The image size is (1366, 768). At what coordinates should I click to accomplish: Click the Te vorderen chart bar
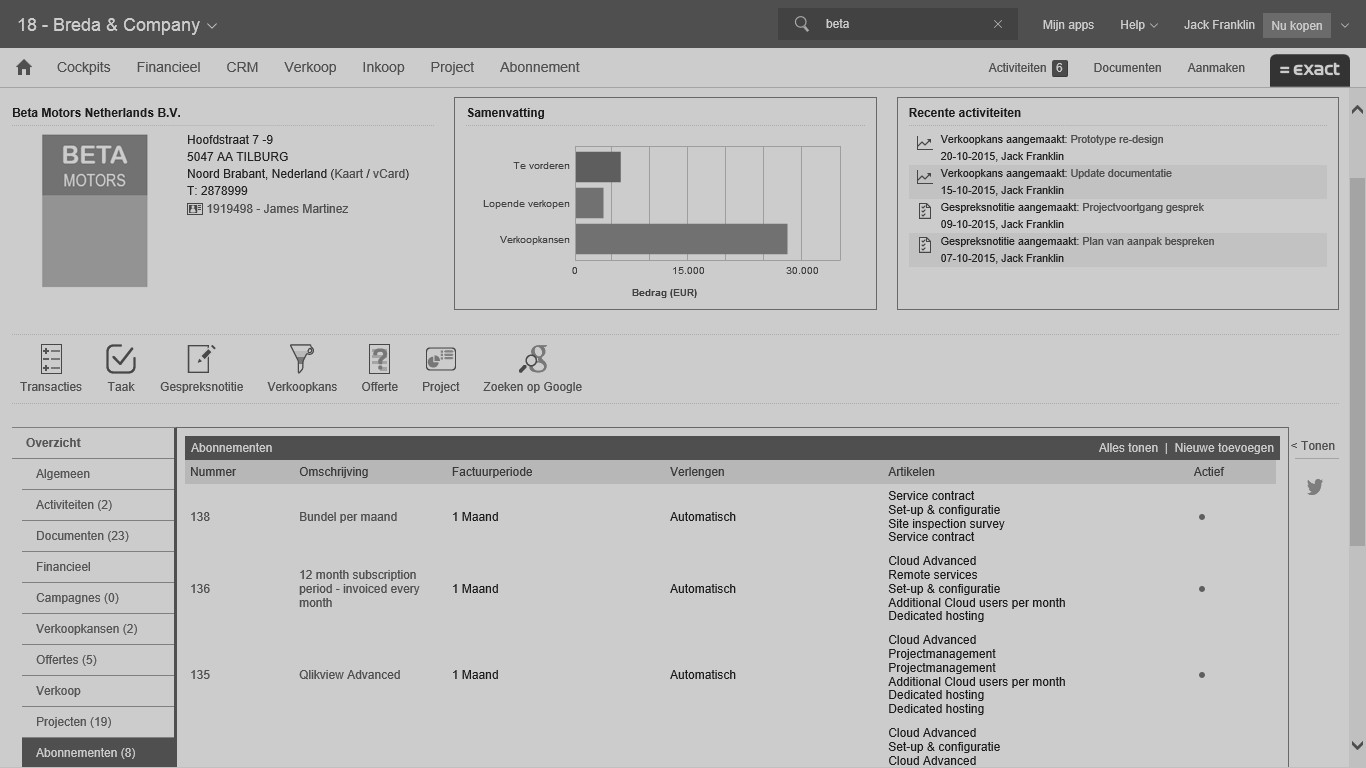598,167
